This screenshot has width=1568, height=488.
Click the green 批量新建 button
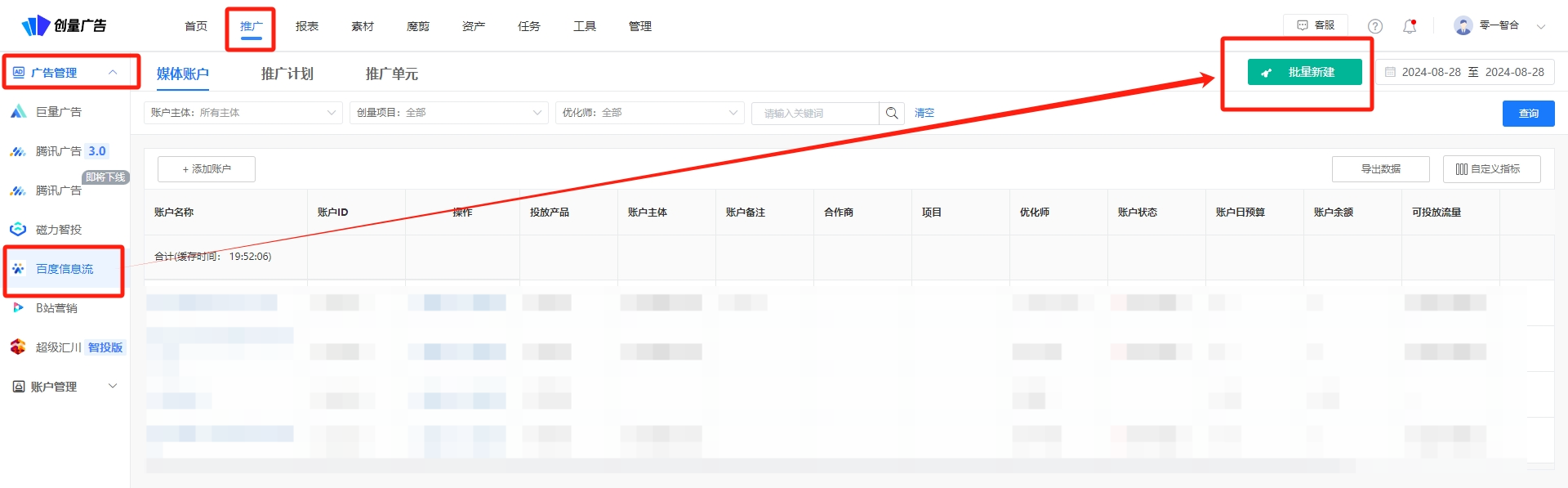click(1304, 72)
